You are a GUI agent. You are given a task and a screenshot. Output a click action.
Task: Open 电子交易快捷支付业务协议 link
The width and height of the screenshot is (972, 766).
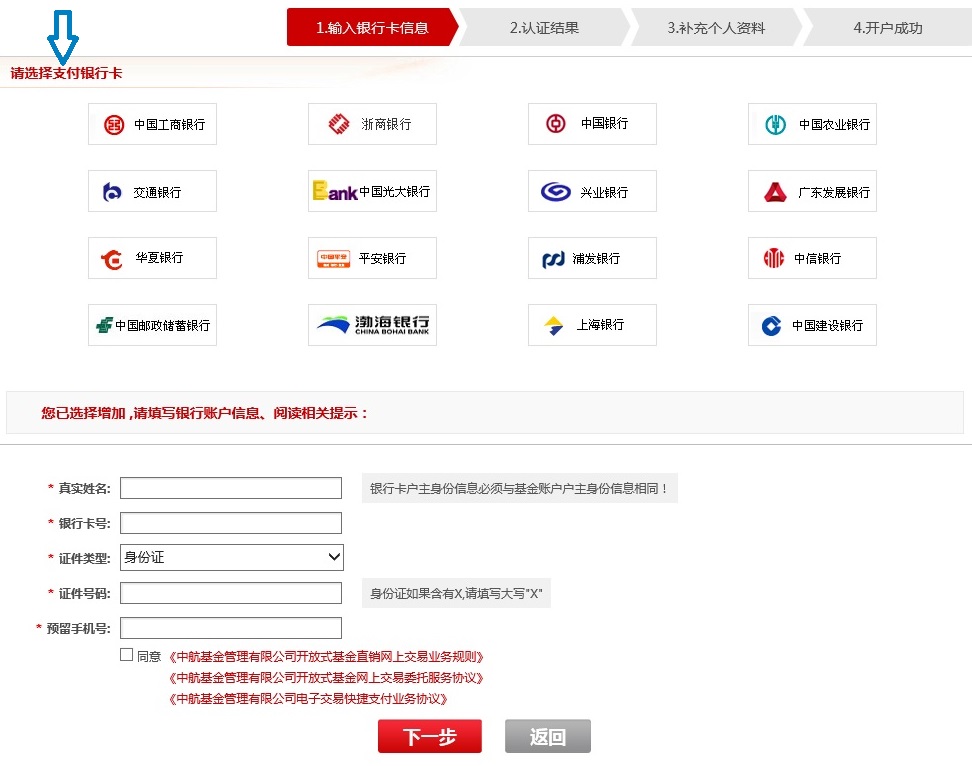308,698
